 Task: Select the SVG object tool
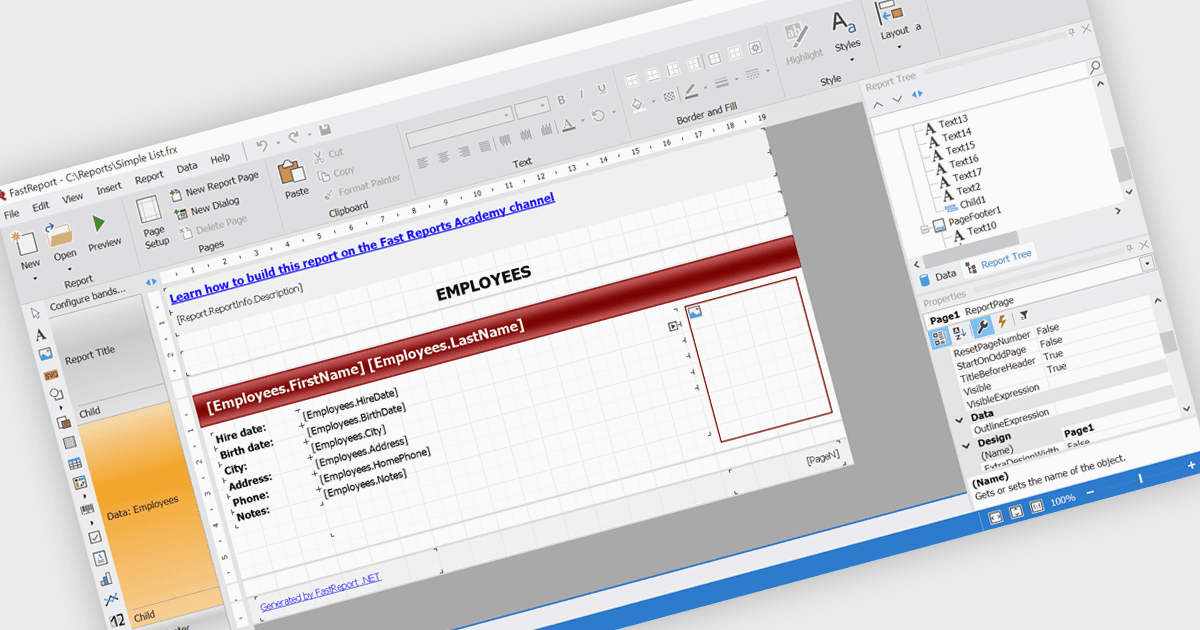pos(50,374)
